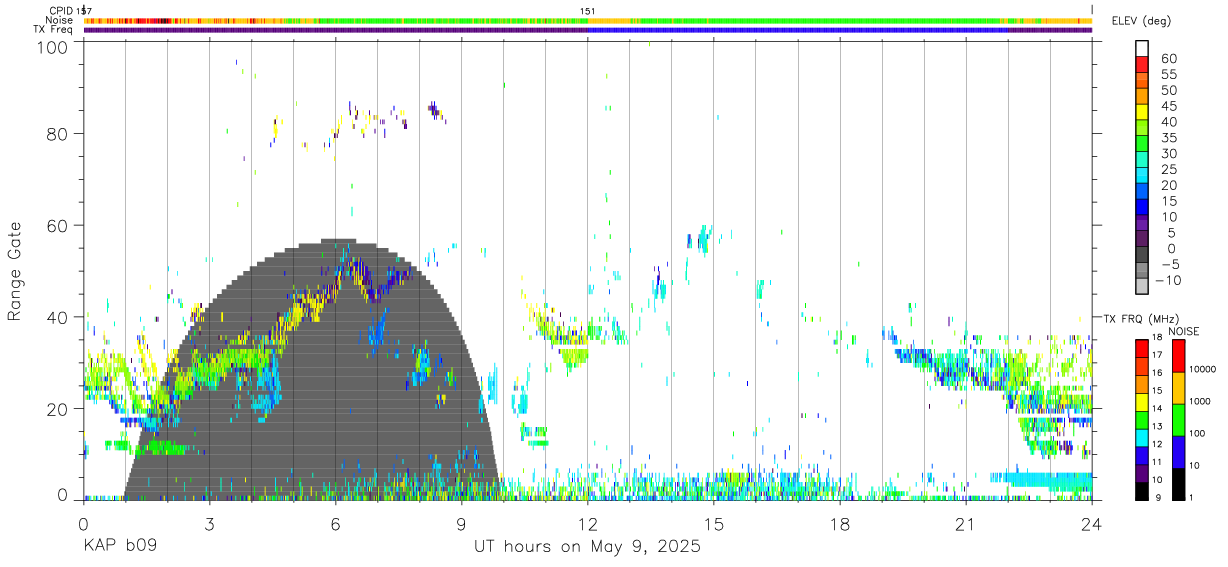Image resolution: width=1228 pixels, height=567 pixels.
Task: Select the '80' tick label on the Range Gate axis
Action: [58, 134]
